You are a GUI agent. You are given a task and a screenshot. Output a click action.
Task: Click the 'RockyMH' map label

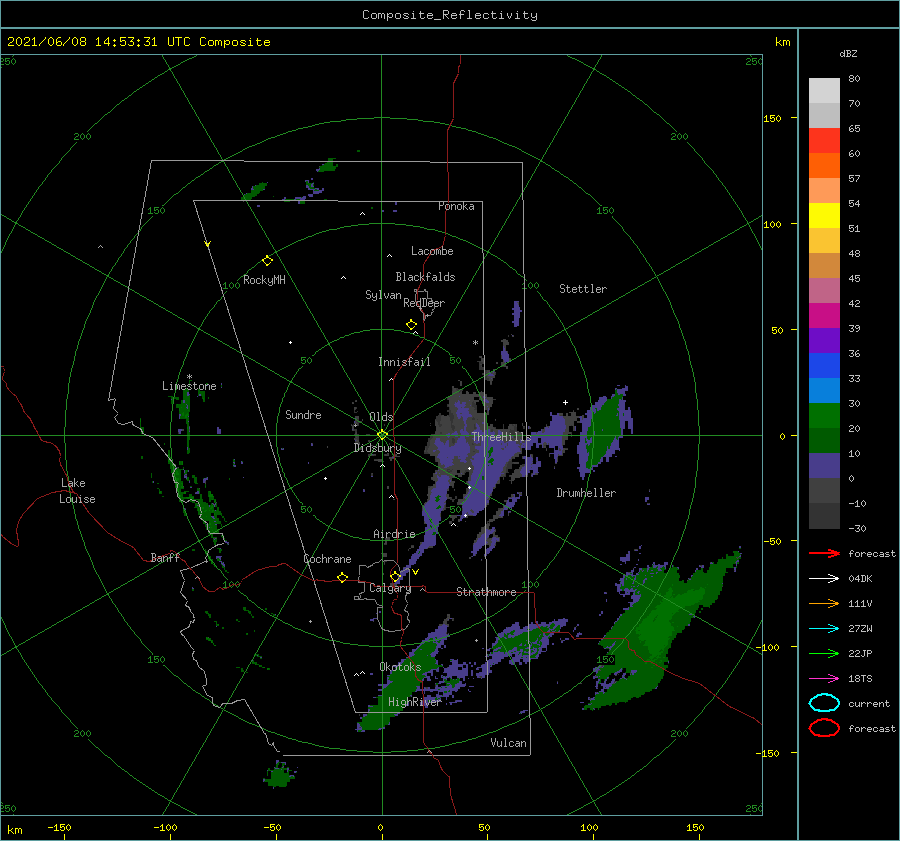click(264, 280)
